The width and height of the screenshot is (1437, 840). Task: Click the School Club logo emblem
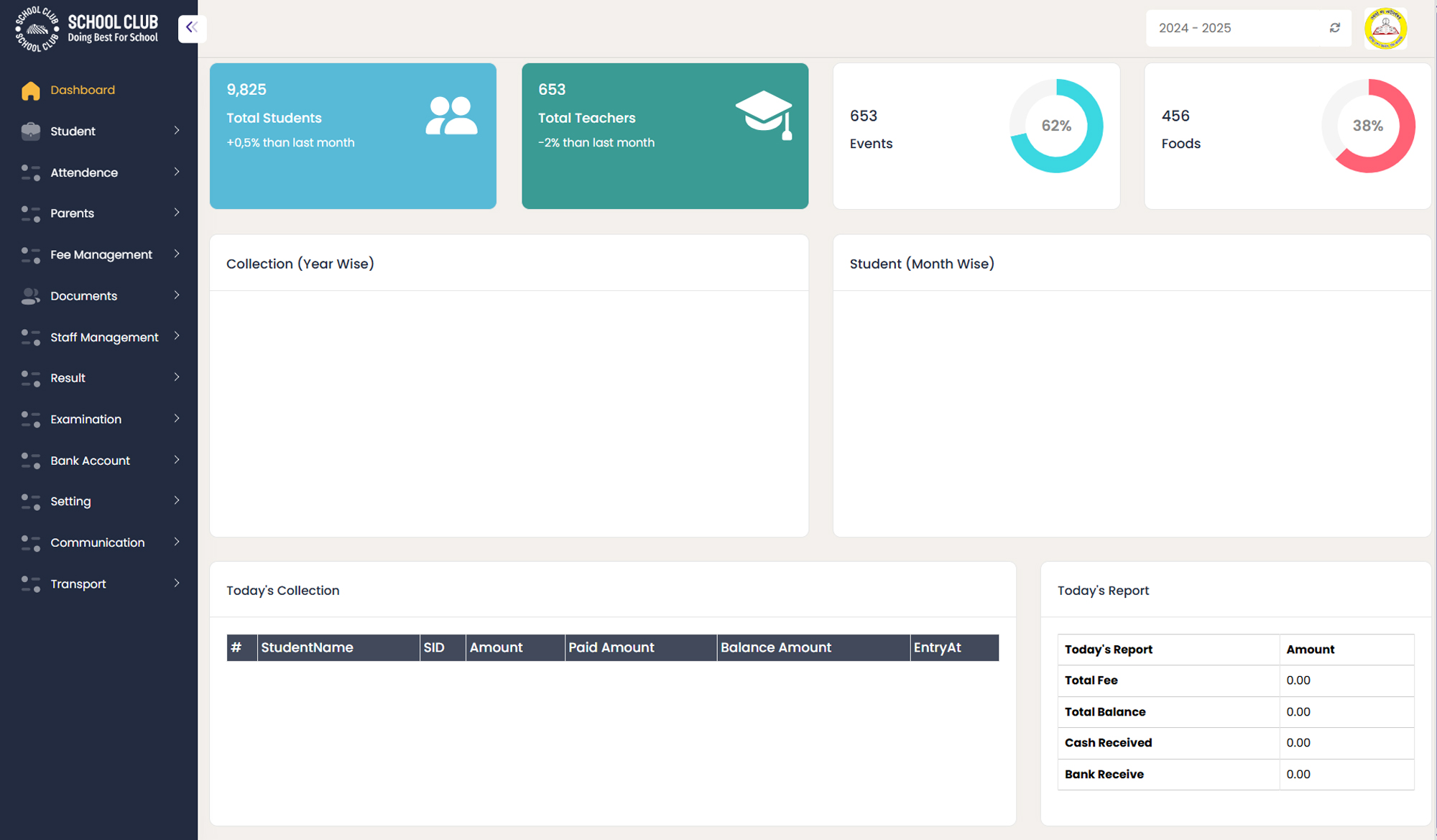pos(37,29)
